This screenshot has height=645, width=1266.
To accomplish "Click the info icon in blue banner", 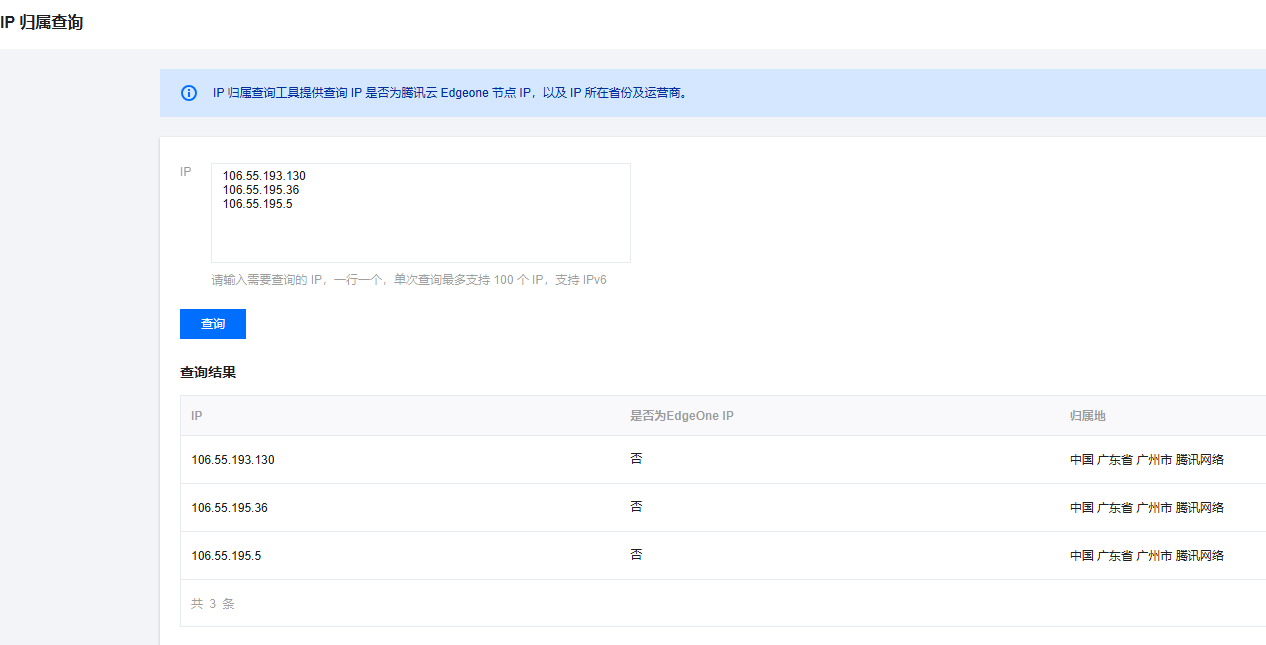I will (x=189, y=93).
